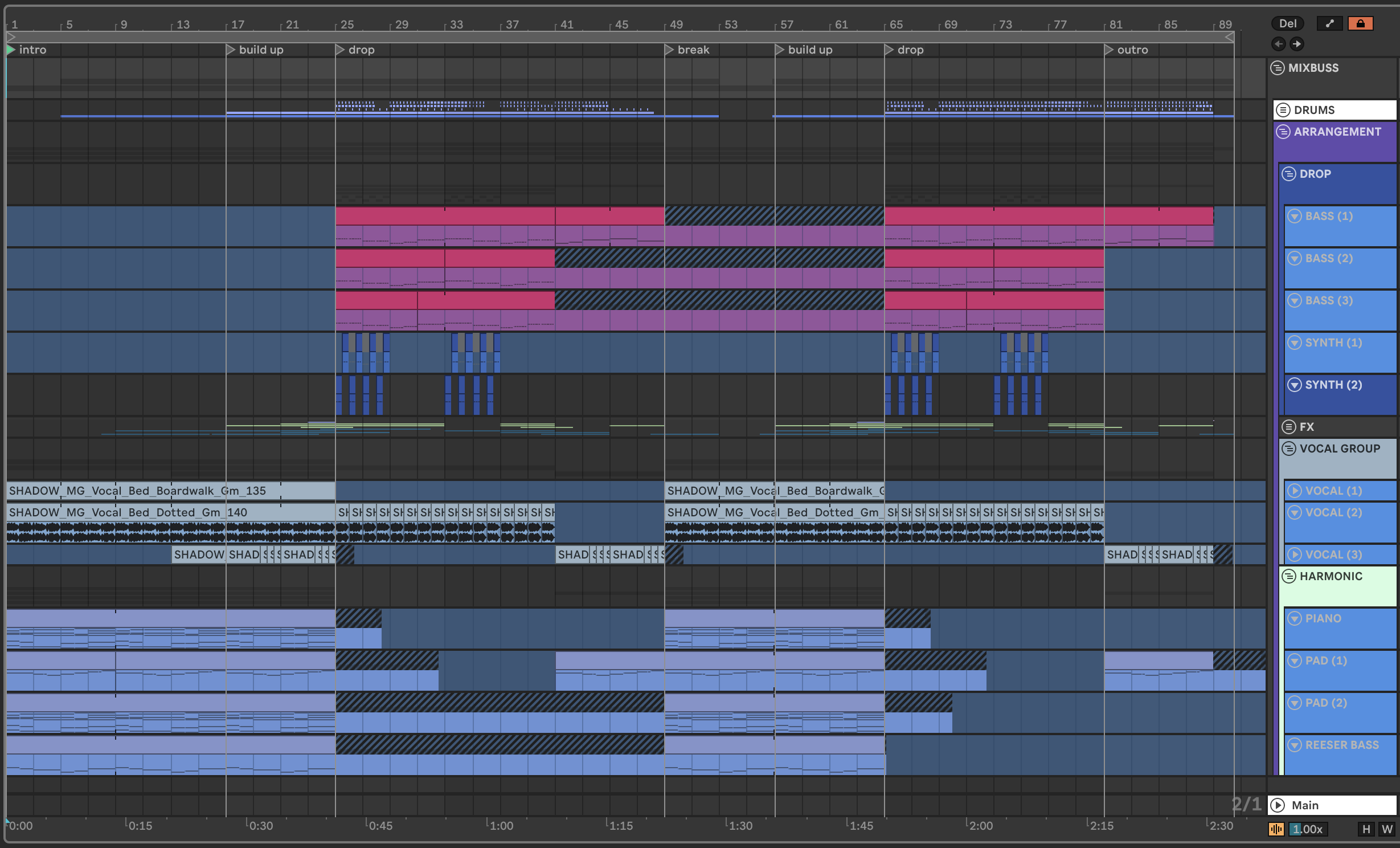Toggle the W width button
Screen dimensions: 1400x848
[1387, 829]
